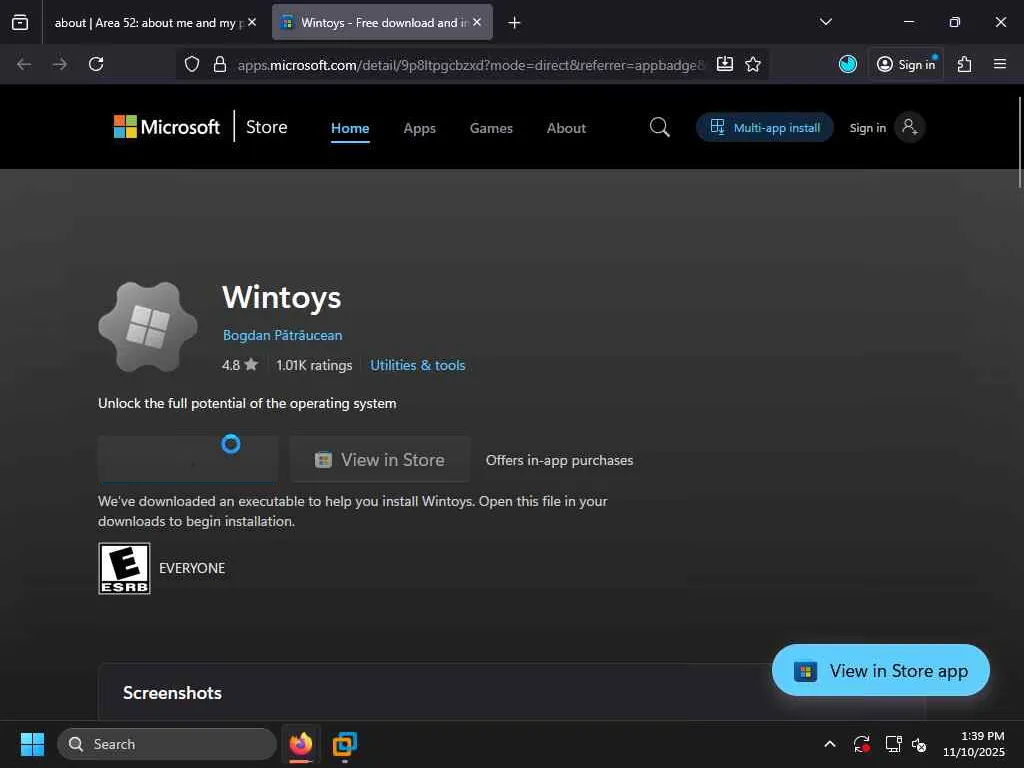This screenshot has height=768, width=1024.
Task: View the 1.01K ratings
Action: coord(314,365)
